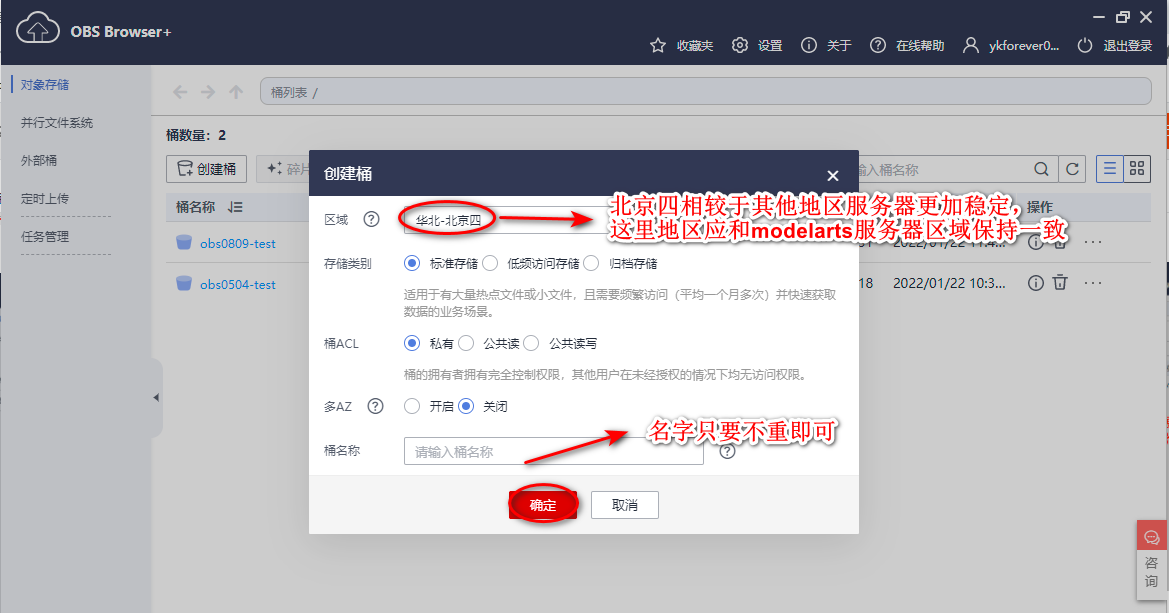Open more actions for obs0504-test
This screenshot has width=1169, height=613.
tap(1092, 283)
